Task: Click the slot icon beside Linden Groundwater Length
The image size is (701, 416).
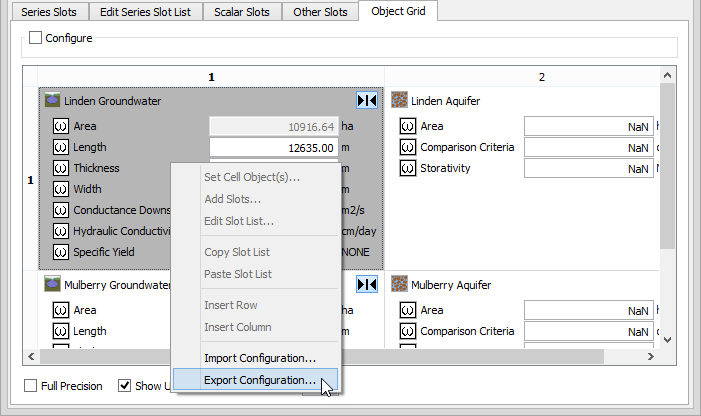Action: click(x=59, y=148)
